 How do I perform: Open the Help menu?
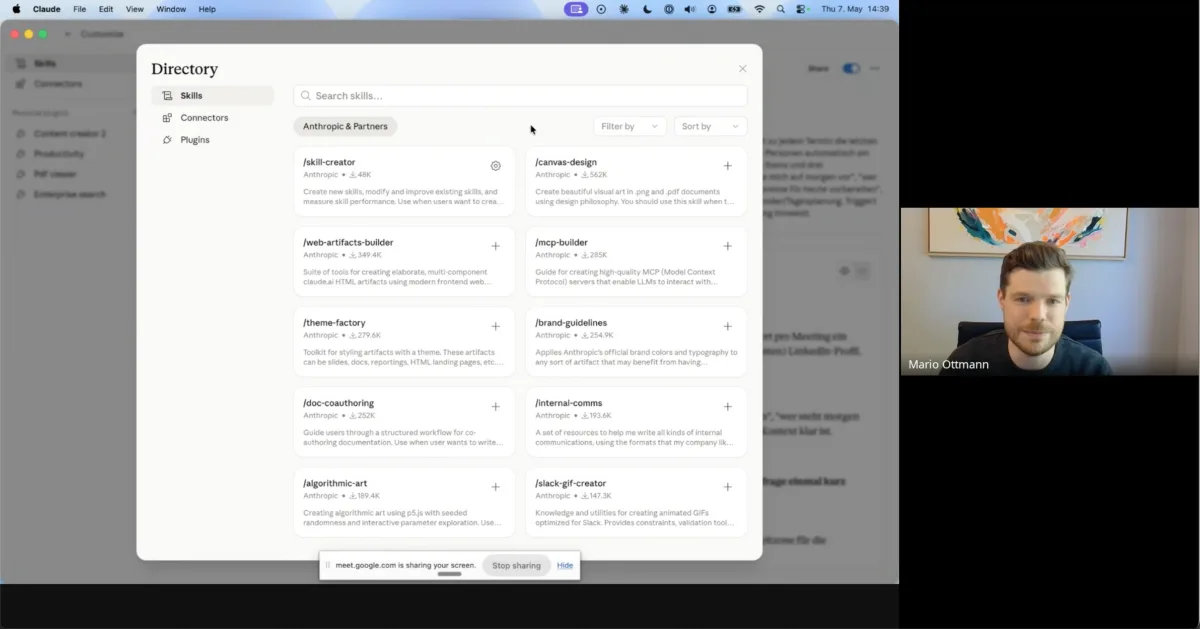click(x=207, y=9)
